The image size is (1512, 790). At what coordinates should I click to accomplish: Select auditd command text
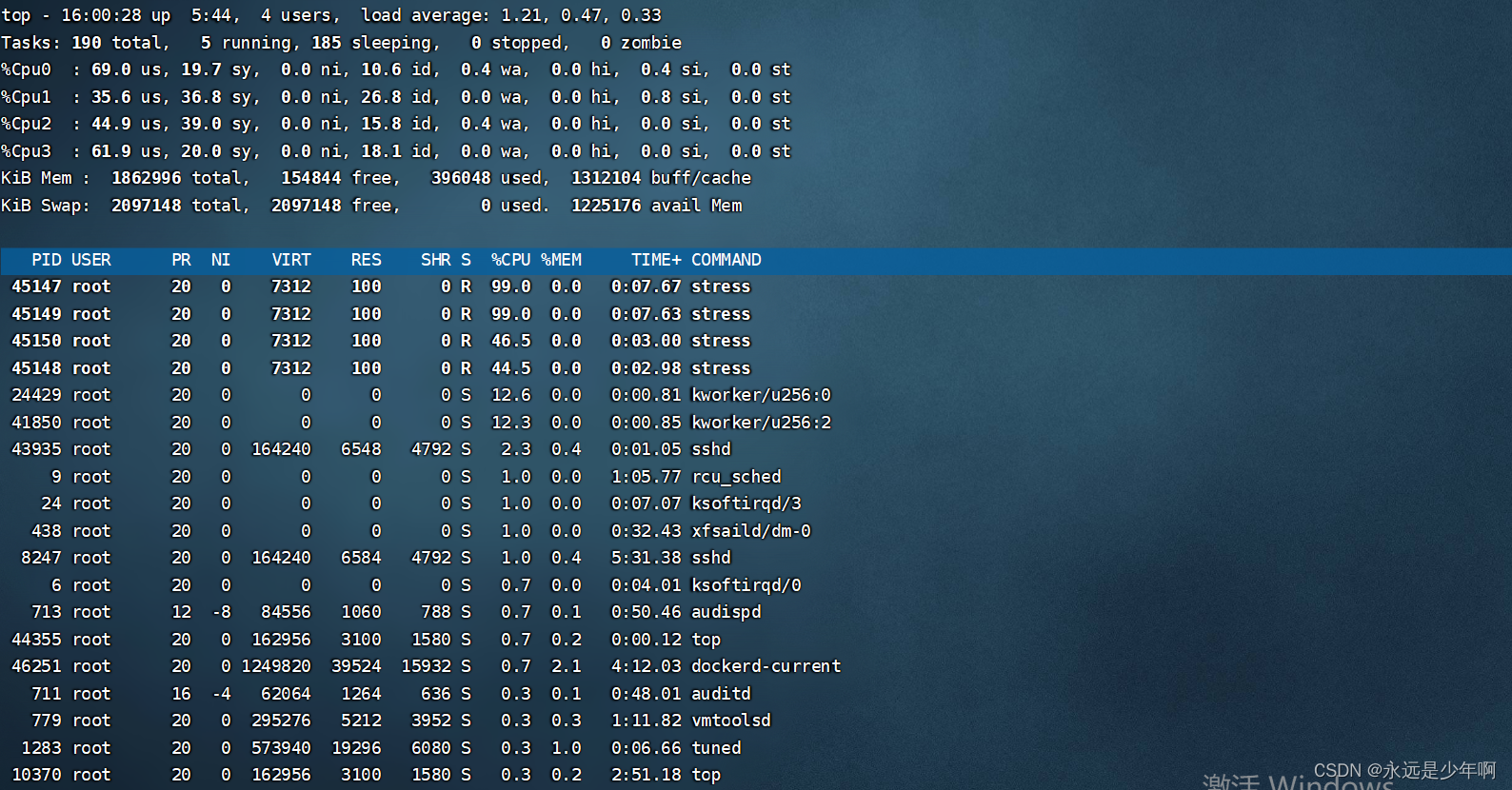(722, 694)
